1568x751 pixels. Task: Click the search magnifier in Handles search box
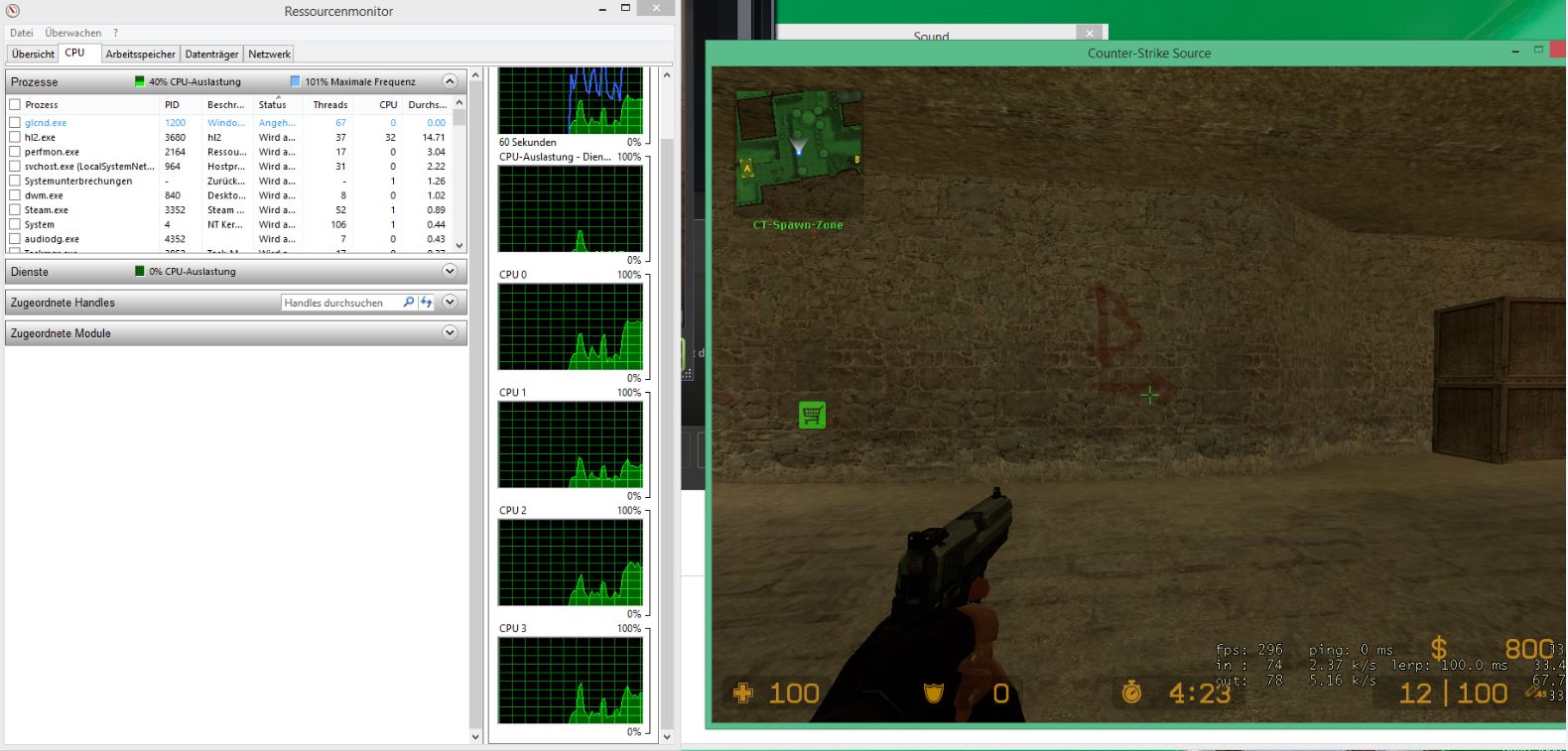tap(408, 302)
